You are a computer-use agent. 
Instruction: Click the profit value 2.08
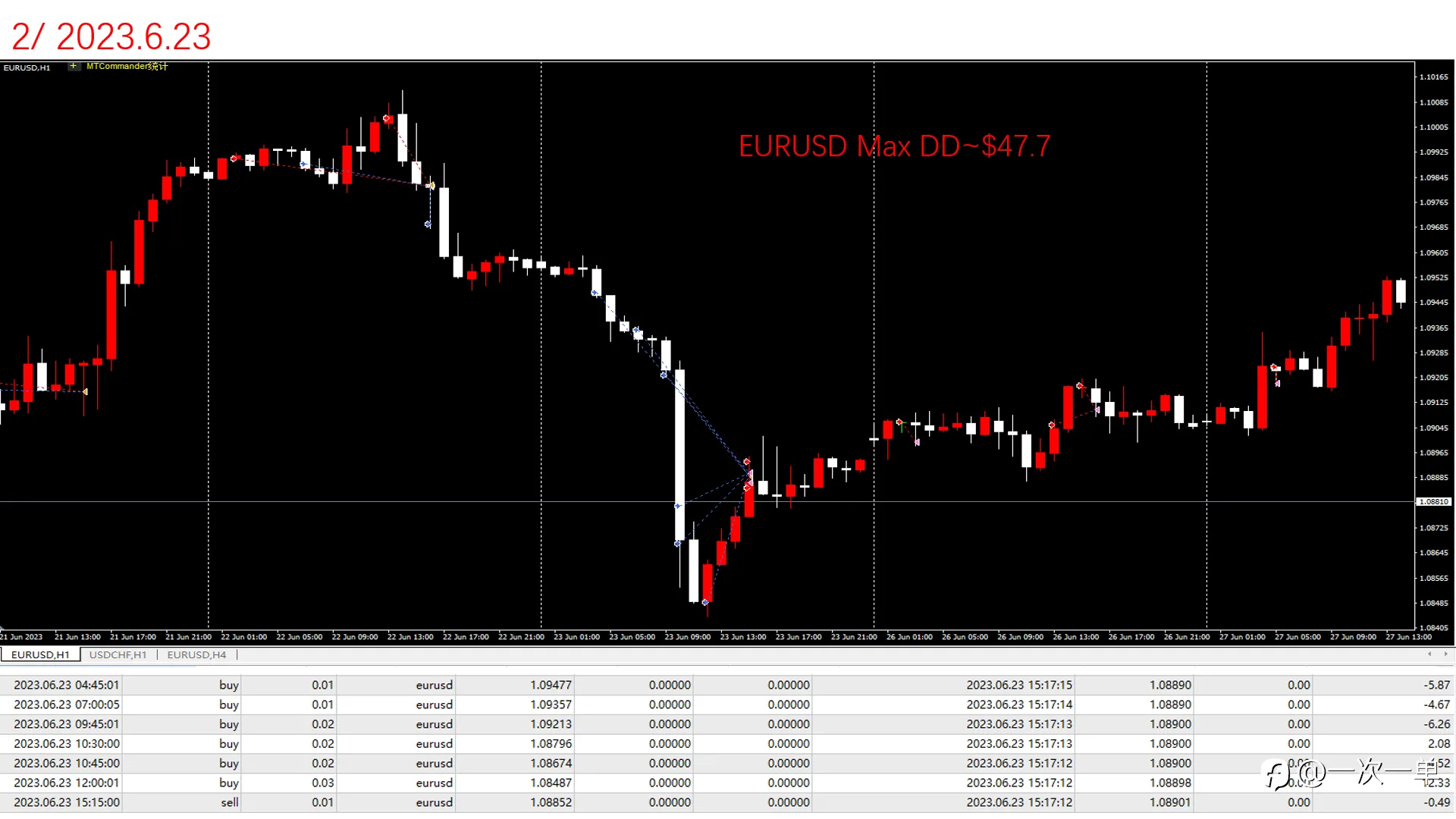point(1439,744)
